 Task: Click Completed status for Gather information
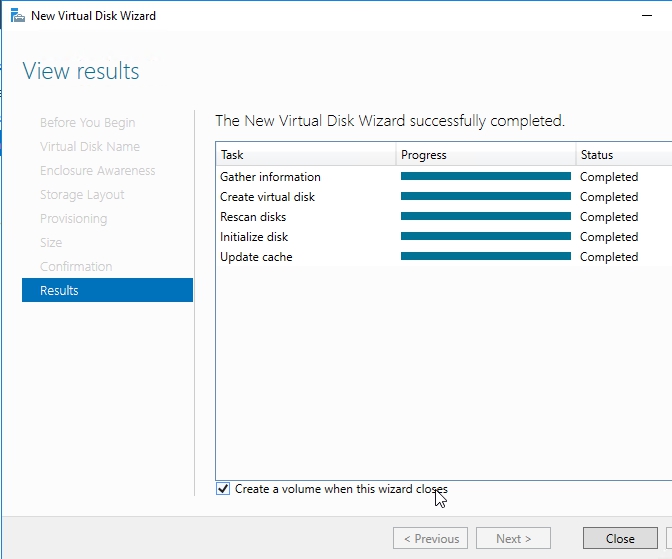[609, 177]
